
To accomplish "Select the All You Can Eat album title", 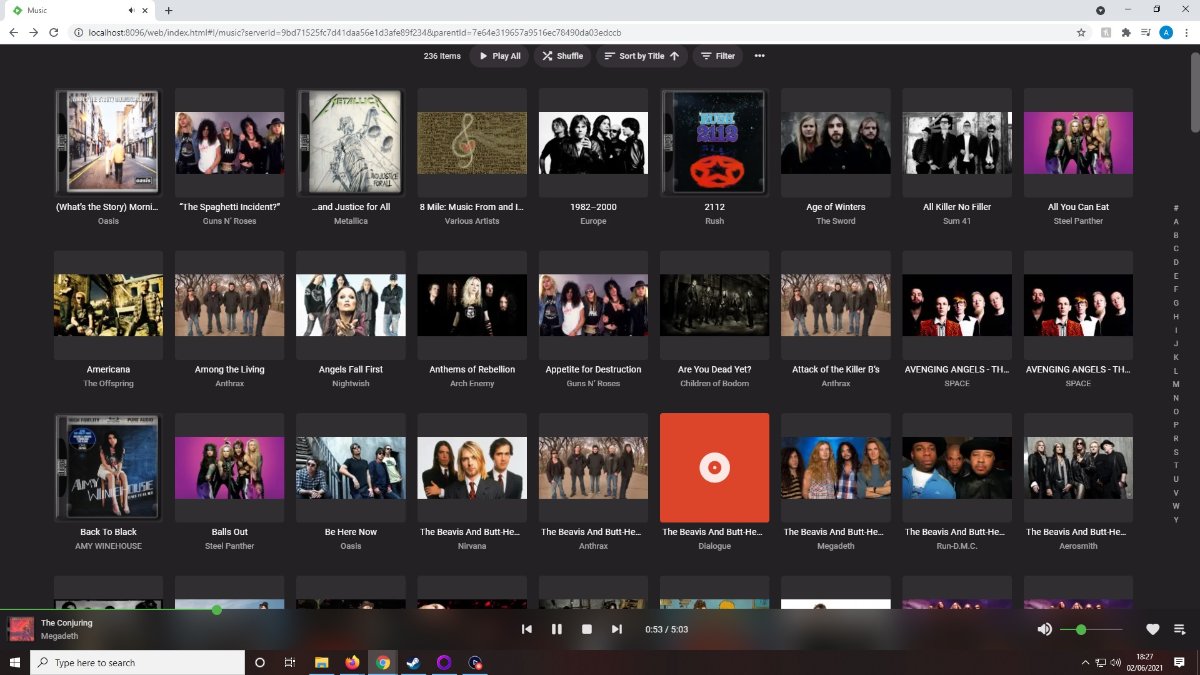I will [1078, 207].
